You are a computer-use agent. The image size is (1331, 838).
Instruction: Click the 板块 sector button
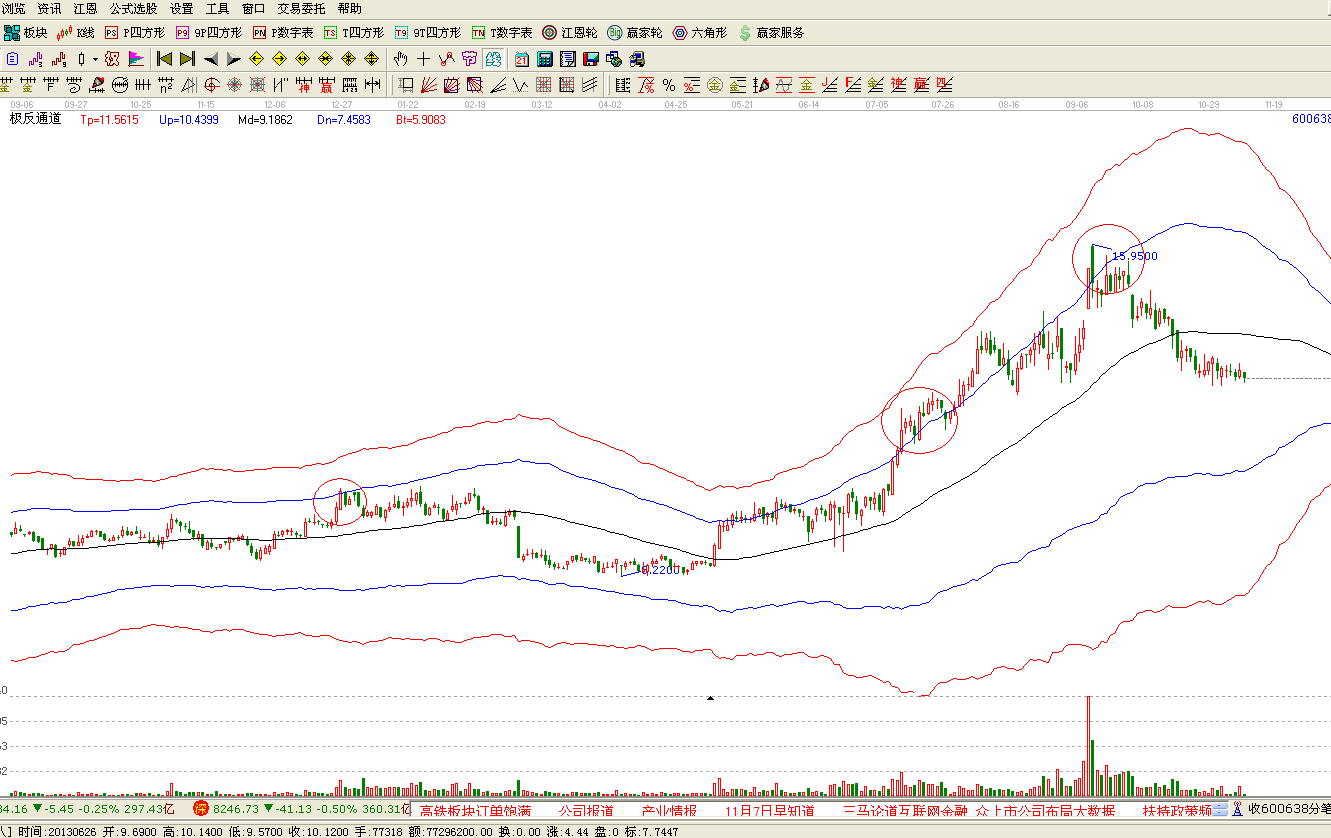click(x=26, y=33)
